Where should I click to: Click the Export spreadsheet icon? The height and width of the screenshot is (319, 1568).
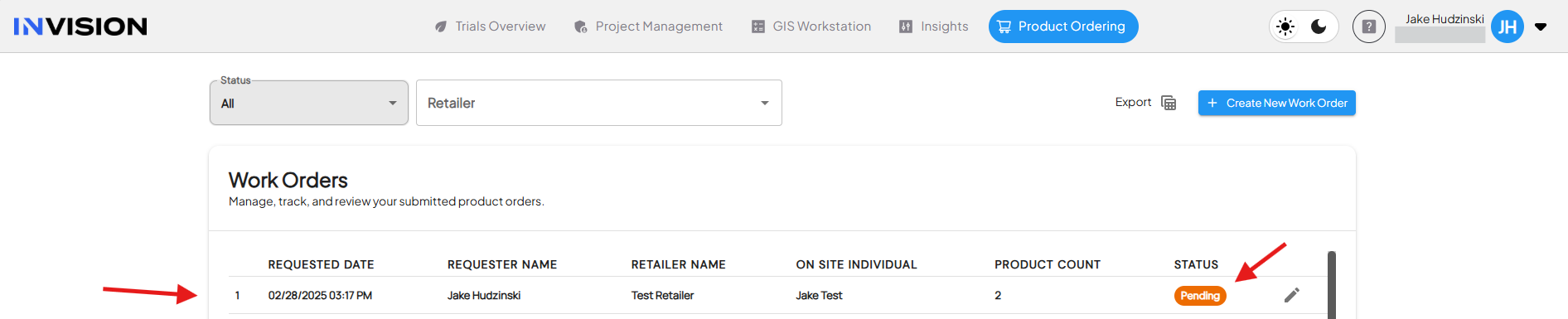(1169, 103)
